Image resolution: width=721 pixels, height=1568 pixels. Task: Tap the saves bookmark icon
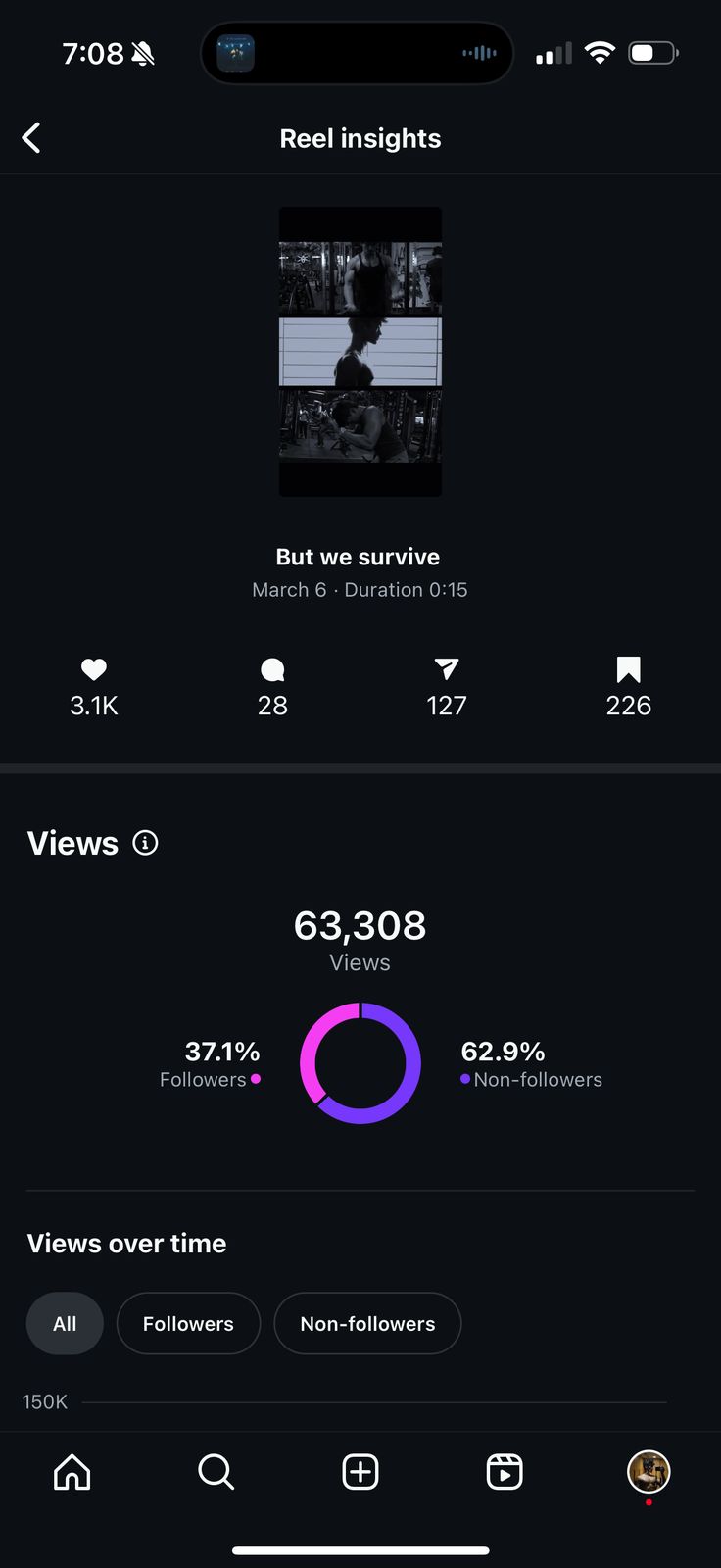[x=628, y=669]
